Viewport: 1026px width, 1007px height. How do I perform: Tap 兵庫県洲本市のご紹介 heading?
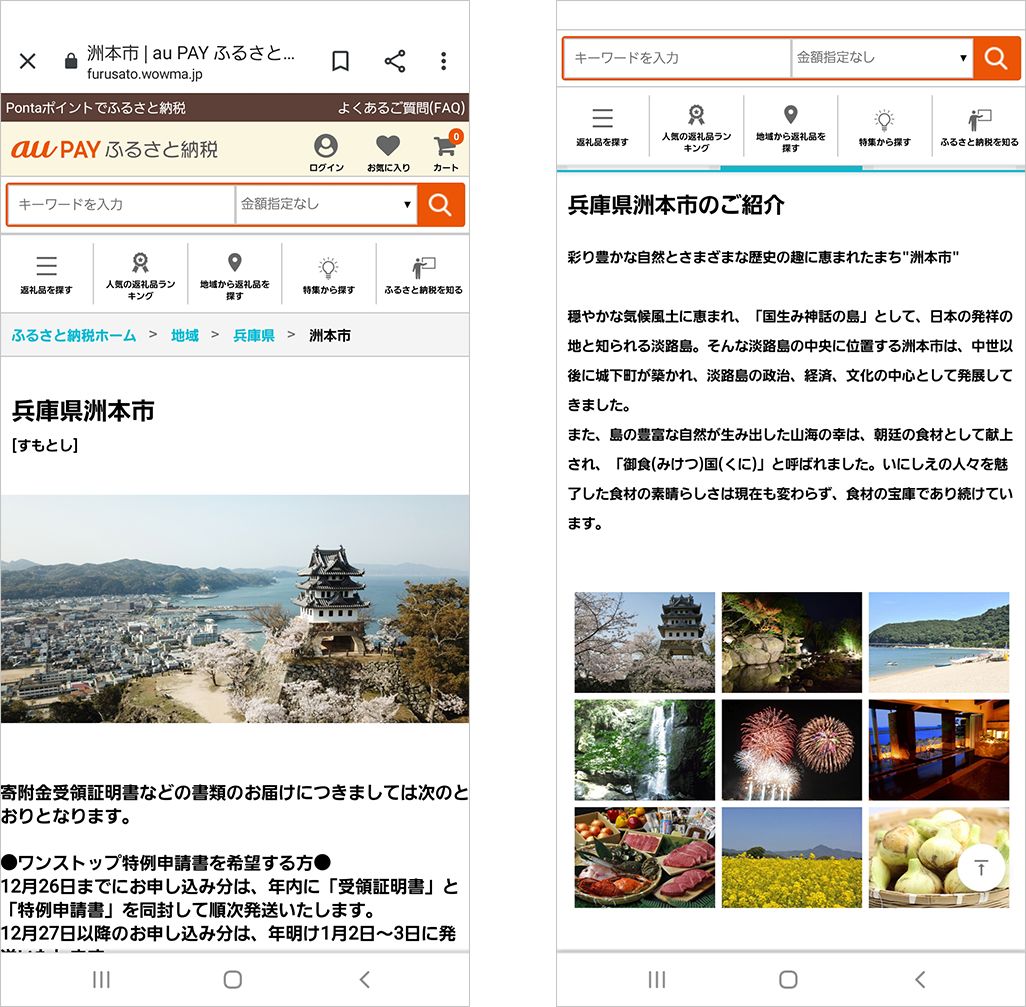(x=676, y=205)
